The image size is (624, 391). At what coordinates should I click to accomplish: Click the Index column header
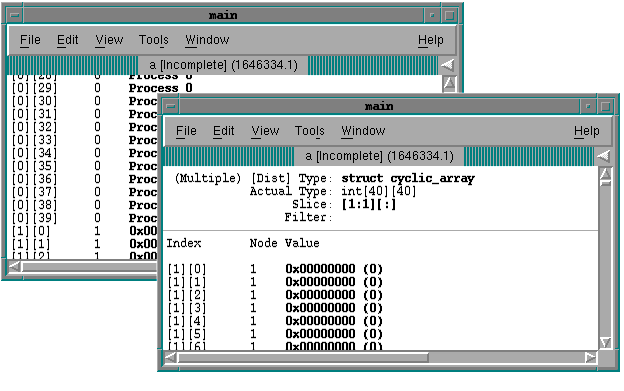184,243
